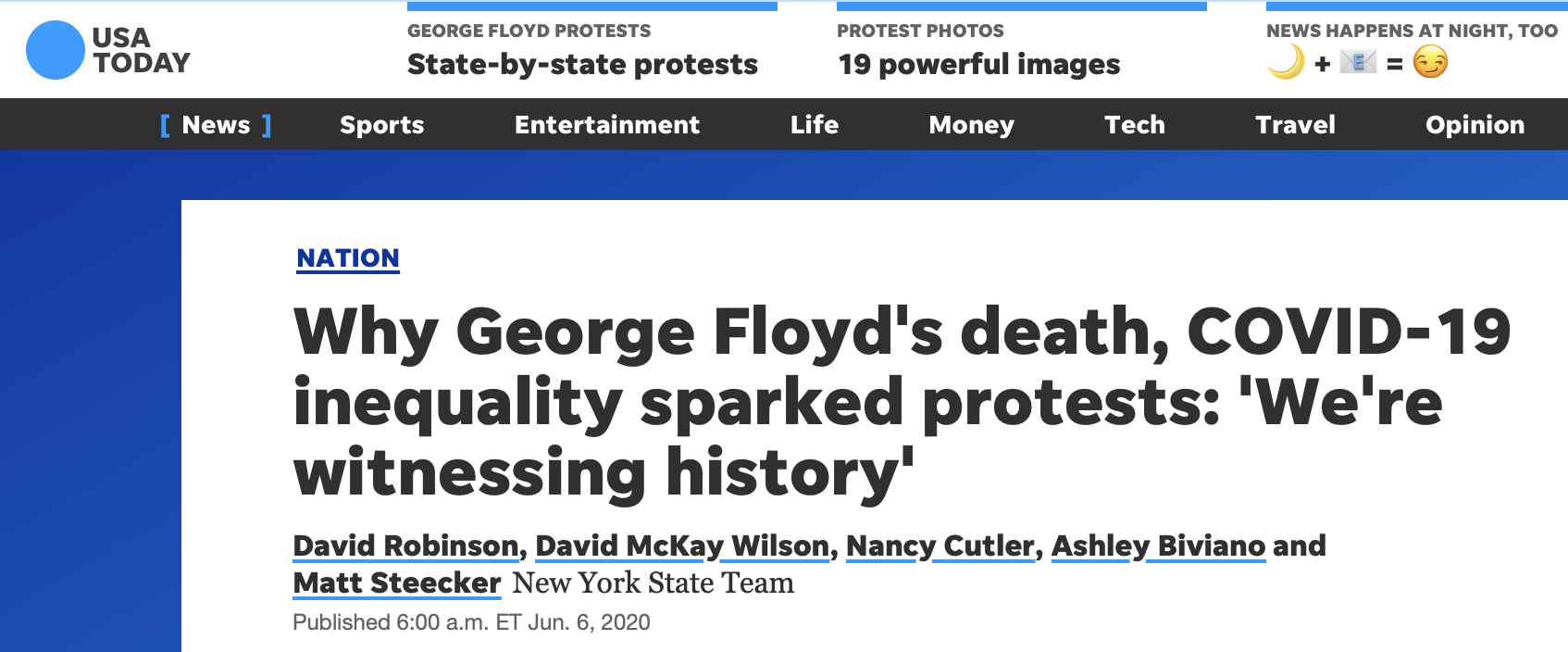1568x652 pixels.
Task: View the 19 powerful images gallery
Action: click(978, 64)
